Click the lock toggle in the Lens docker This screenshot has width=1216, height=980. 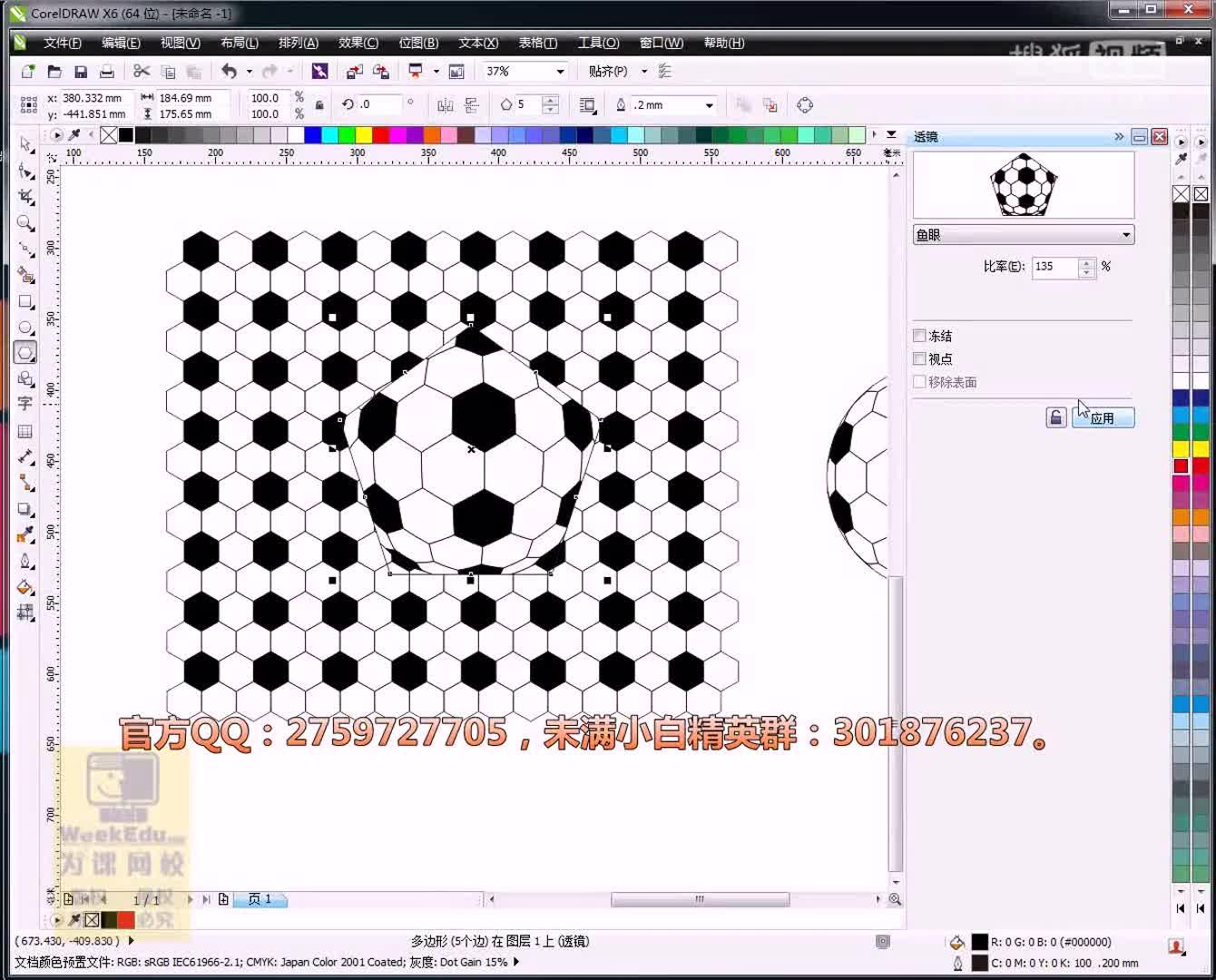[x=1055, y=416]
